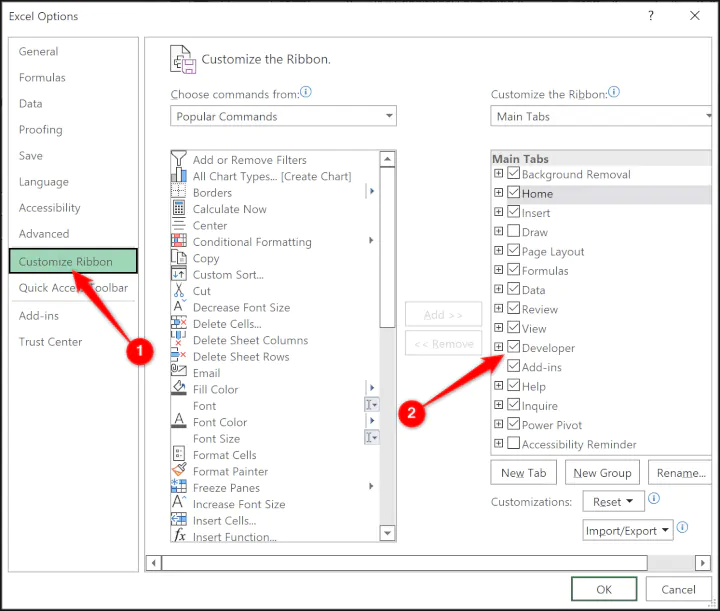Open the Import/Export dropdown
Screen dimensions: 720x611
click(x=627, y=530)
